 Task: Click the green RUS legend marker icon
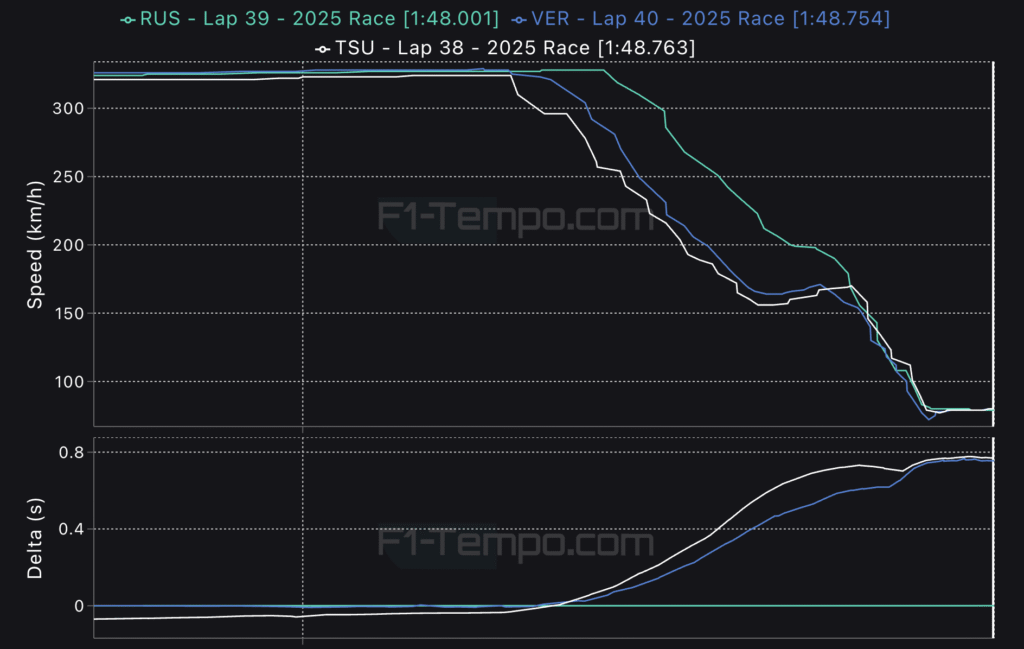click(127, 19)
